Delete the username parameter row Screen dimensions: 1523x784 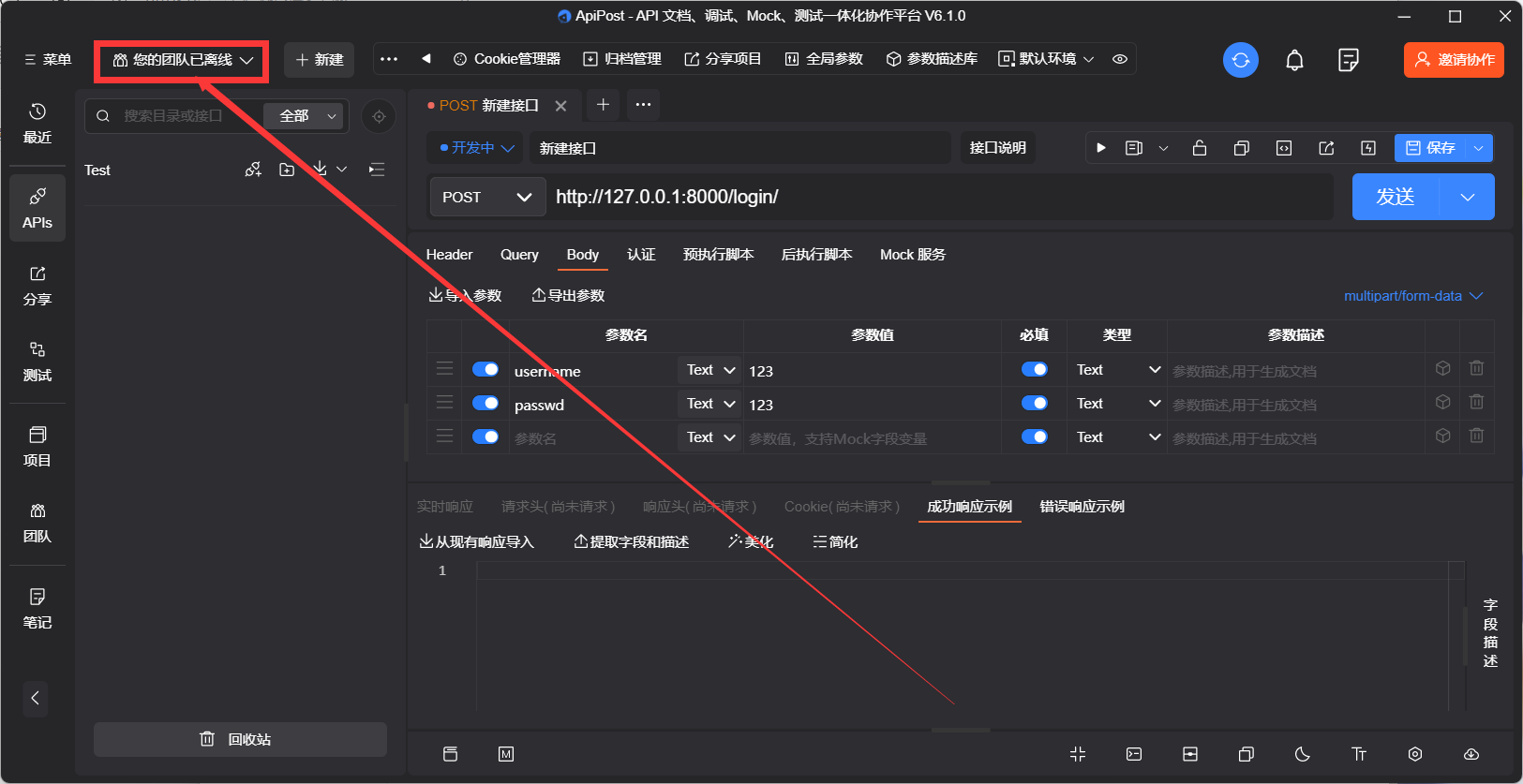coord(1476,368)
